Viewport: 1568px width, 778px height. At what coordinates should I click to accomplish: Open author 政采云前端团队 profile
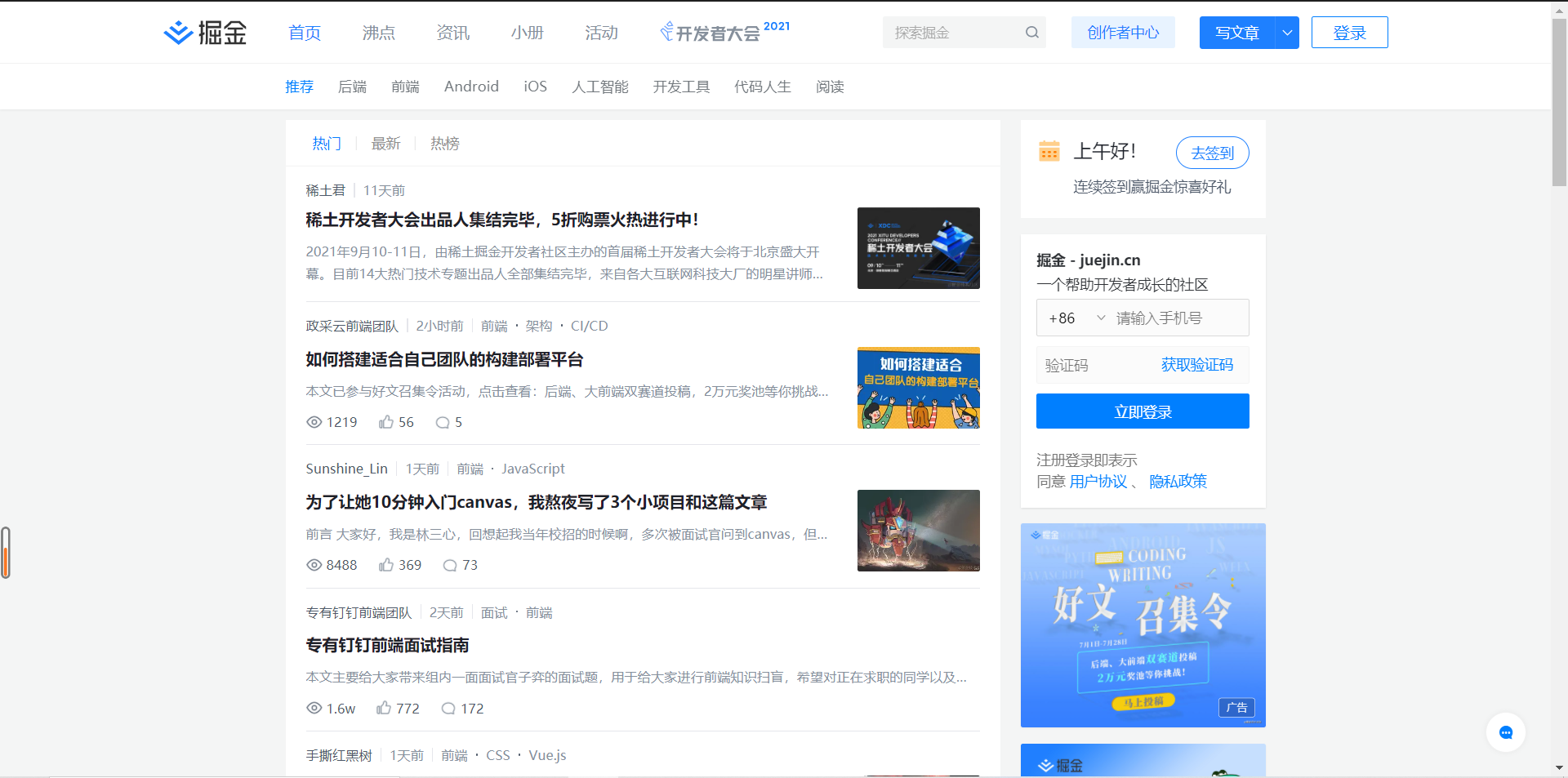point(352,326)
